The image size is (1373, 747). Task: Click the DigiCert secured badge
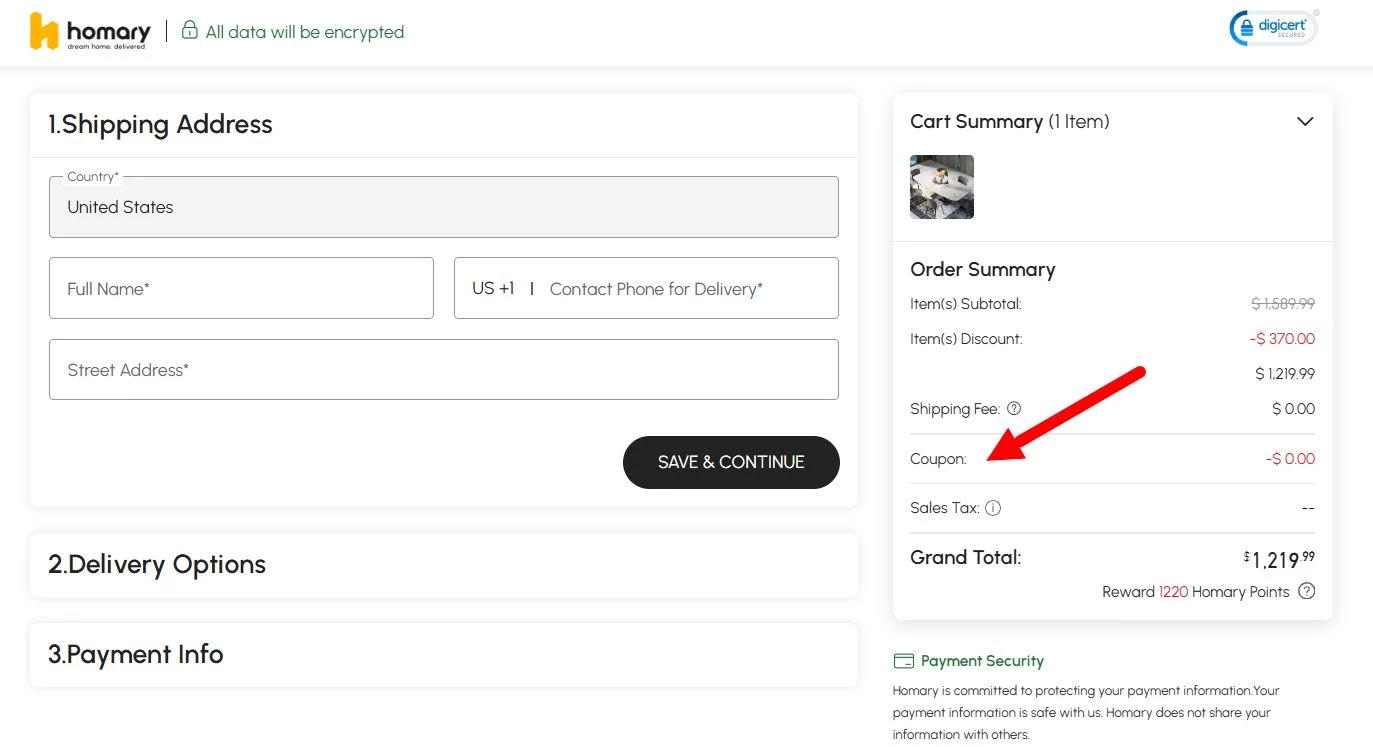pyautogui.click(x=1274, y=28)
